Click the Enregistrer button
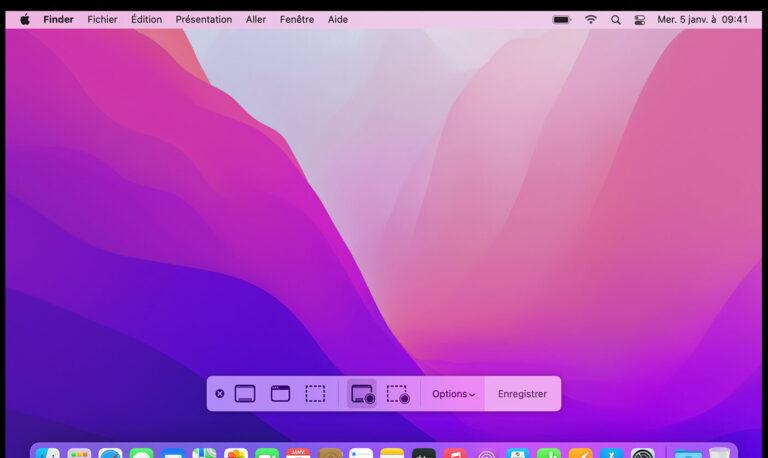The image size is (768, 458). click(x=522, y=394)
